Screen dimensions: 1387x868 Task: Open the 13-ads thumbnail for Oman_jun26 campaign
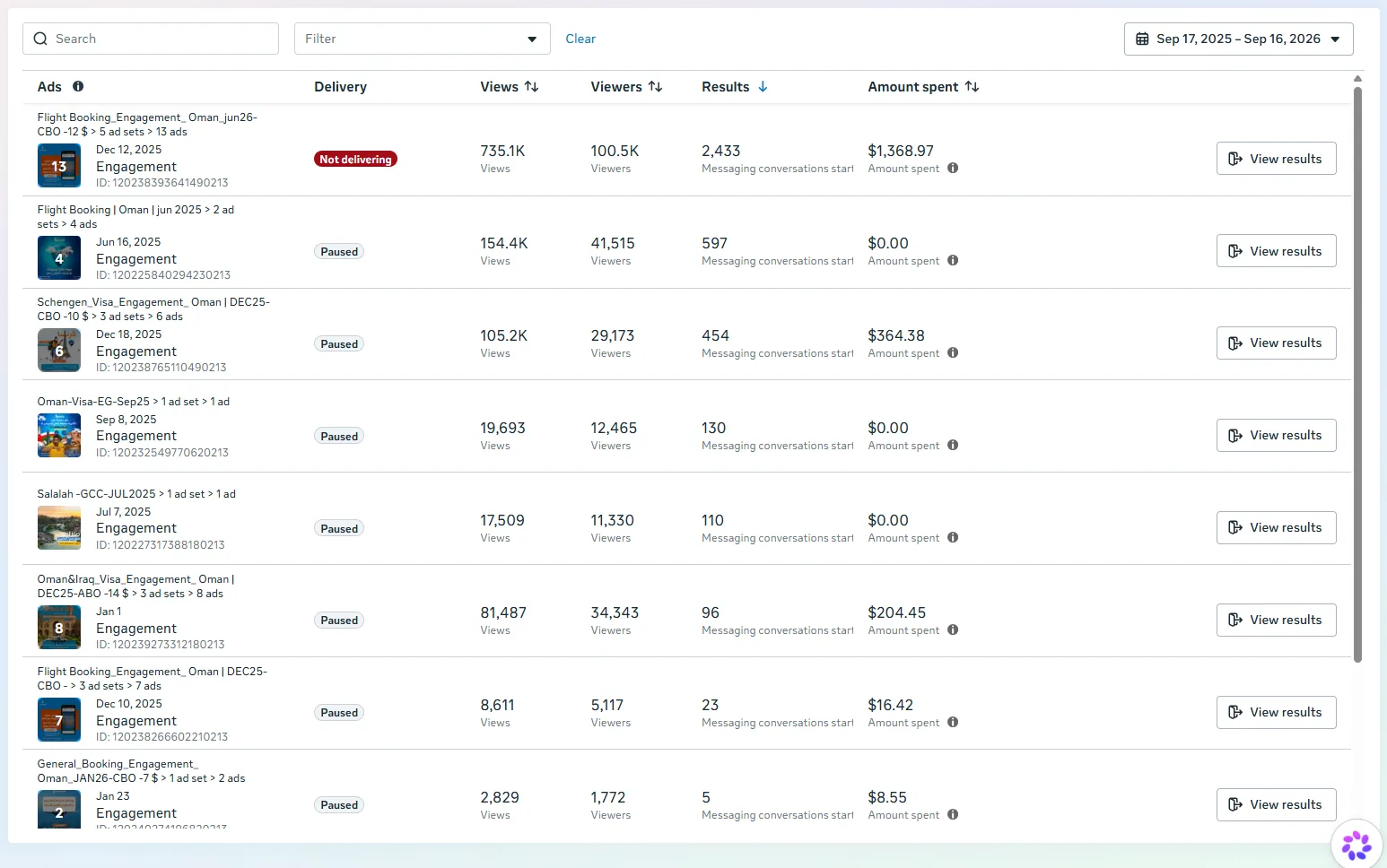[x=59, y=166]
